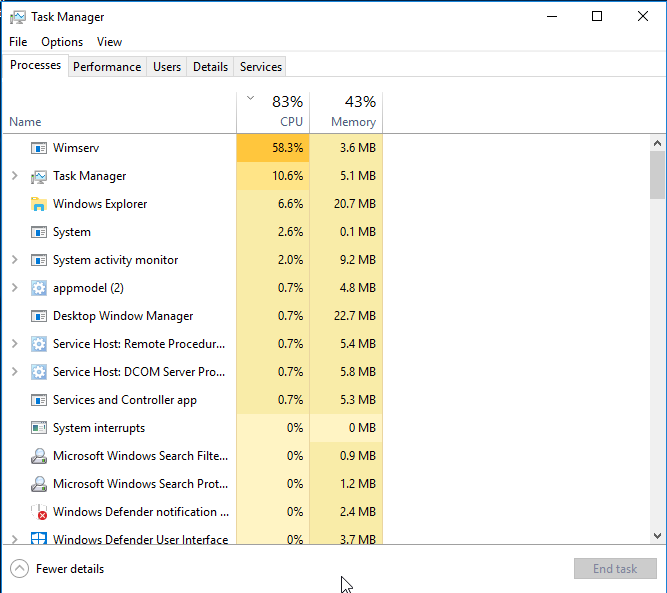This screenshot has width=667, height=593.
Task: Click the 1.2 MB memory value
Action: point(358,484)
